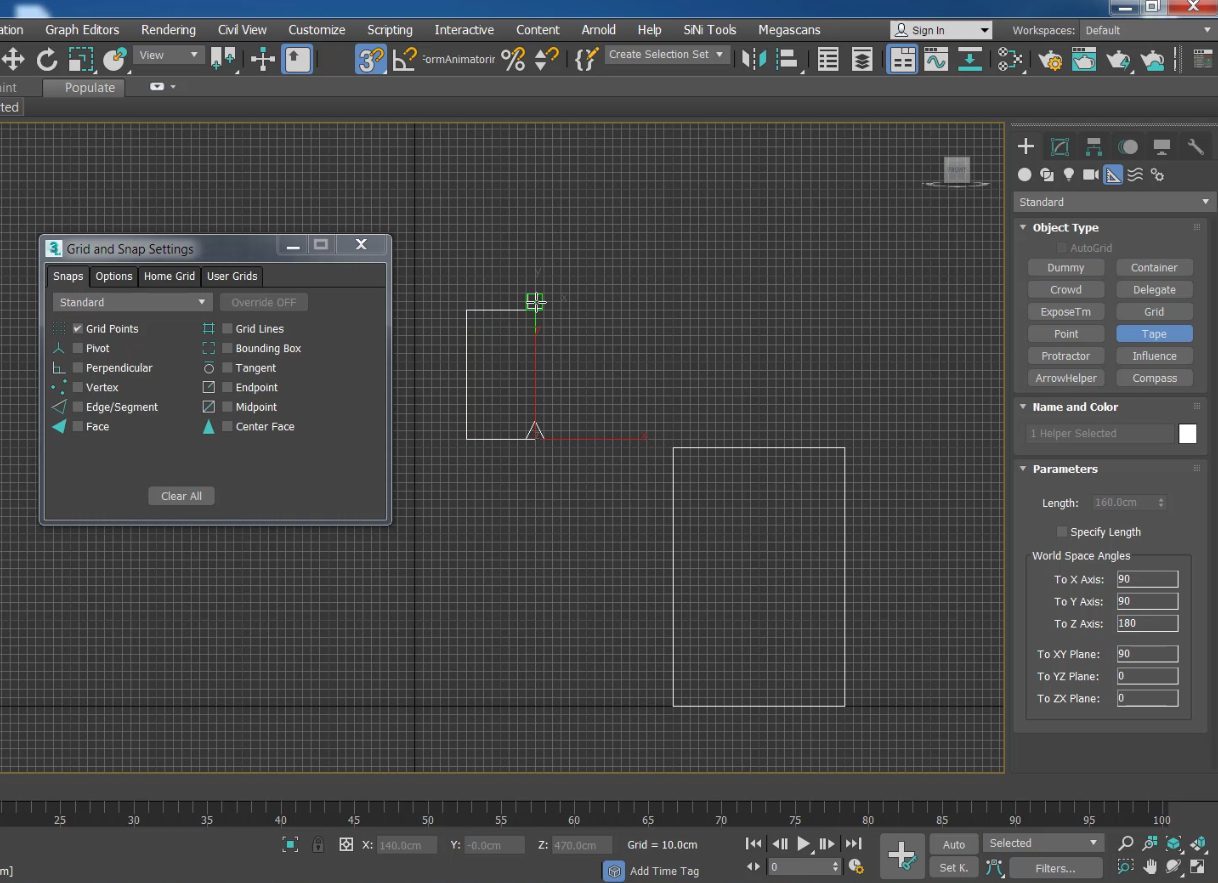The width and height of the screenshot is (1218, 883).
Task: Switch to the Options tab
Action: click(x=114, y=276)
